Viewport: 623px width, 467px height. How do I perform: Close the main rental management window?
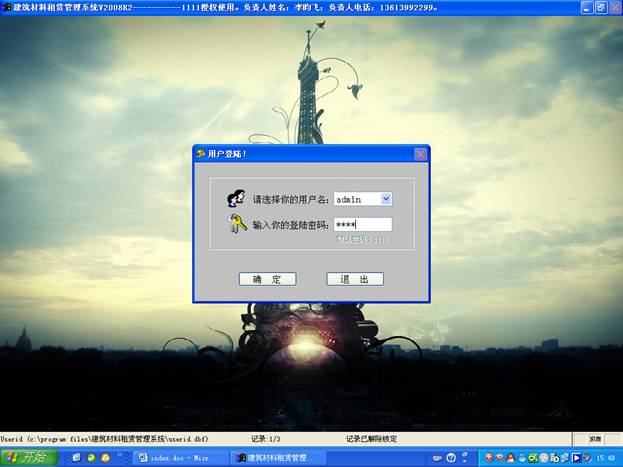tap(614, 7)
